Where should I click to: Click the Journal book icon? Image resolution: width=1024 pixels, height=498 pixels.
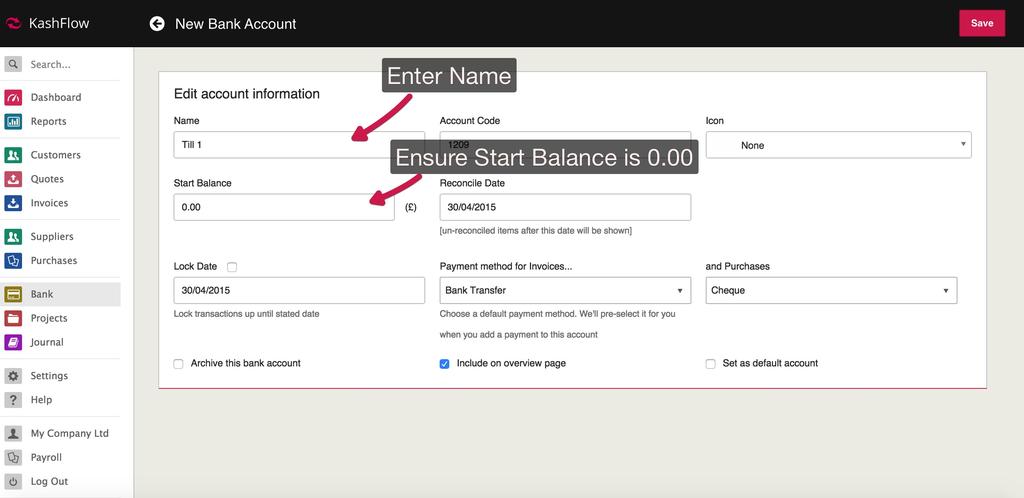(13, 342)
